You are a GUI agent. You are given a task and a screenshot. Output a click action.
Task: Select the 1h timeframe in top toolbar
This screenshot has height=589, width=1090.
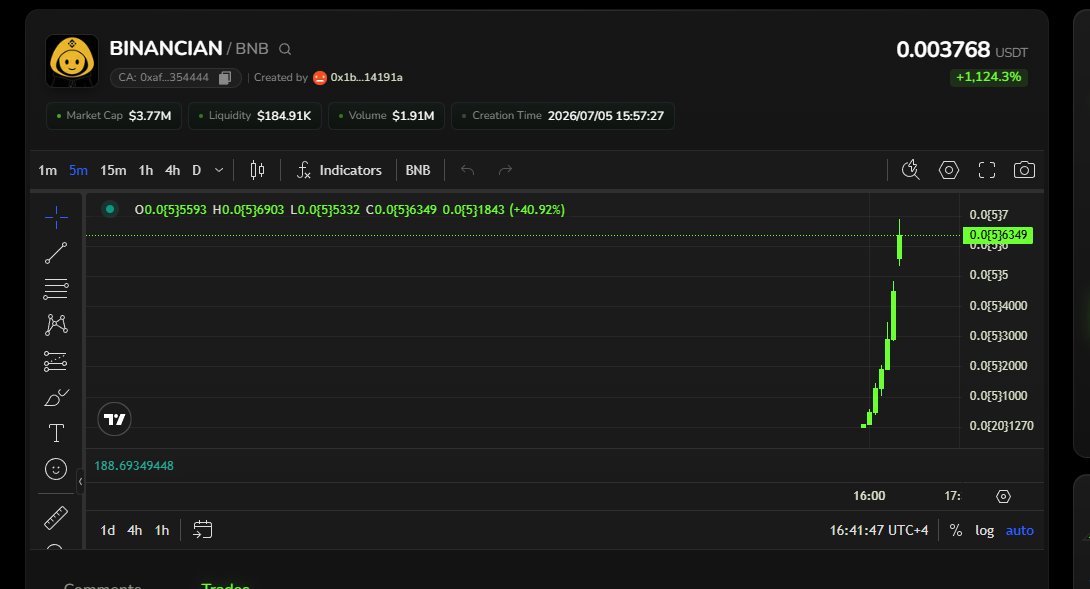[x=146, y=170]
